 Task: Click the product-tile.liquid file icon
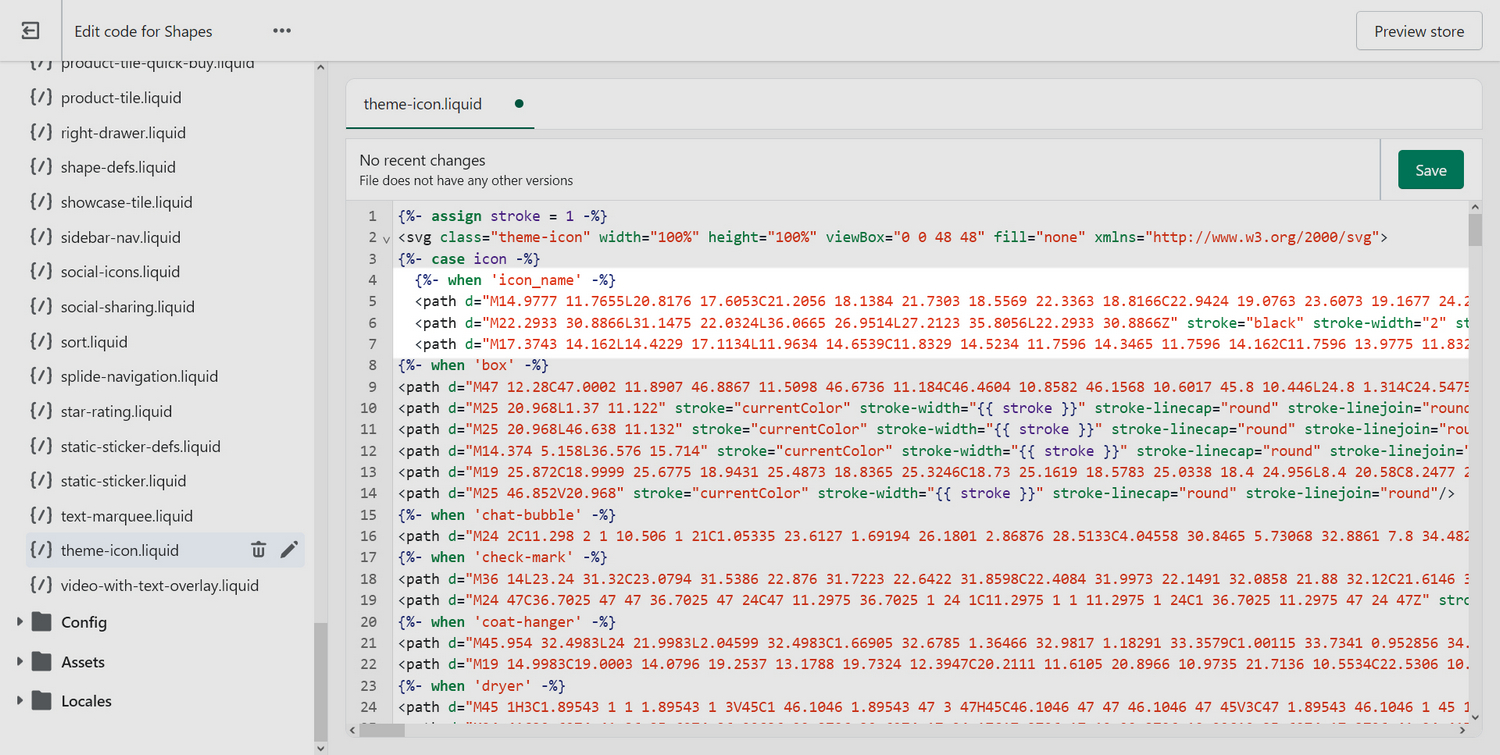40,98
